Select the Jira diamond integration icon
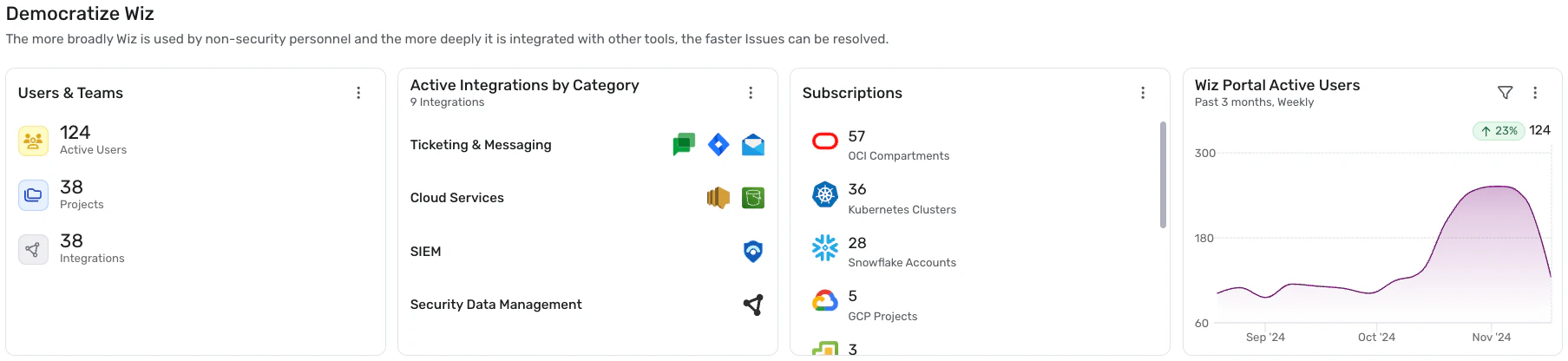This screenshot has height=361, width=1568. (x=718, y=145)
